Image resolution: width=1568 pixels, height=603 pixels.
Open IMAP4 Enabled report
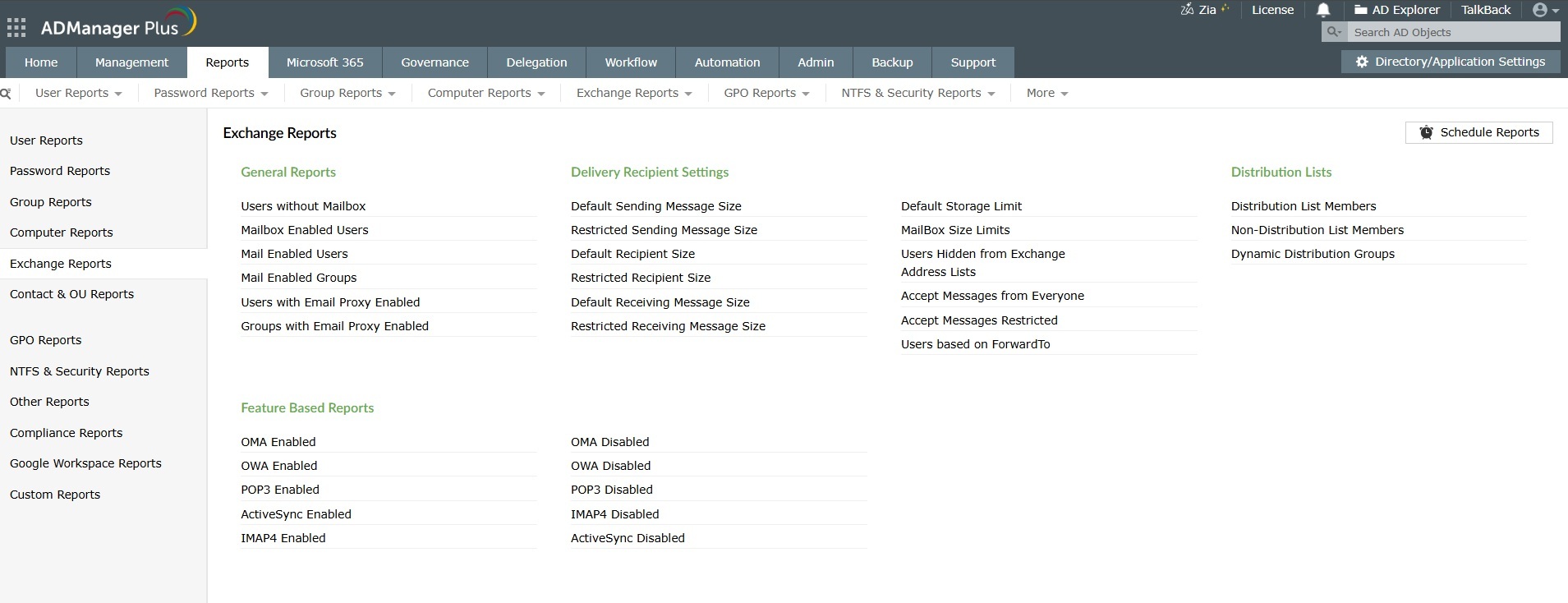283,538
